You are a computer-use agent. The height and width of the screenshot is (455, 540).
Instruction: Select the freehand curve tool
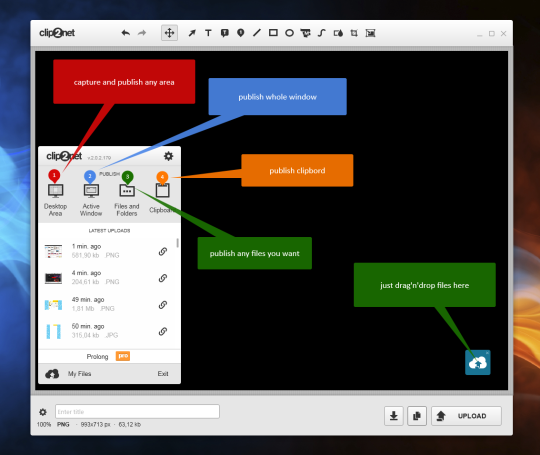tap(322, 33)
